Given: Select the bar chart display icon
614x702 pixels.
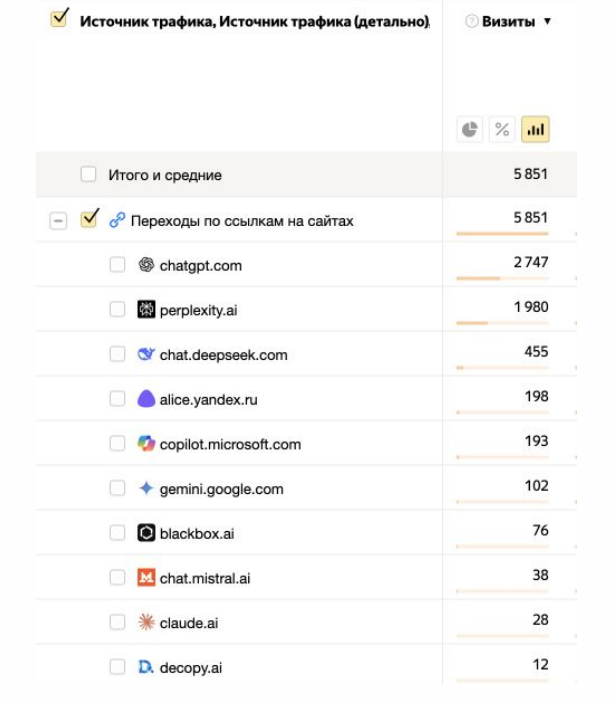Looking at the screenshot, I should (535, 130).
